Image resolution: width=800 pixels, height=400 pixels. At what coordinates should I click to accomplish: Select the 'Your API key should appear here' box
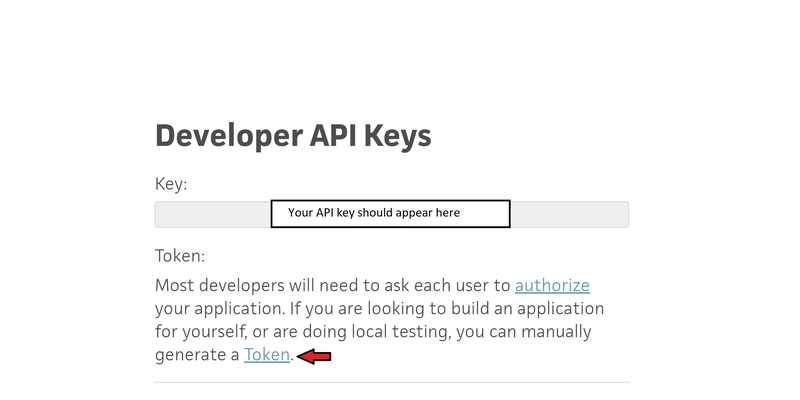click(x=391, y=213)
